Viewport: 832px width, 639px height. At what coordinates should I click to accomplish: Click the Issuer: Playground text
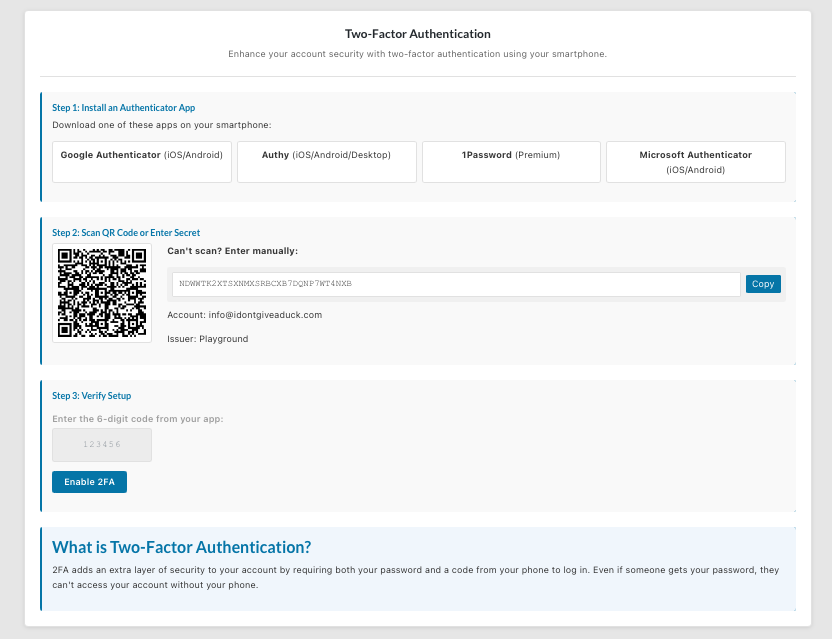(207, 339)
